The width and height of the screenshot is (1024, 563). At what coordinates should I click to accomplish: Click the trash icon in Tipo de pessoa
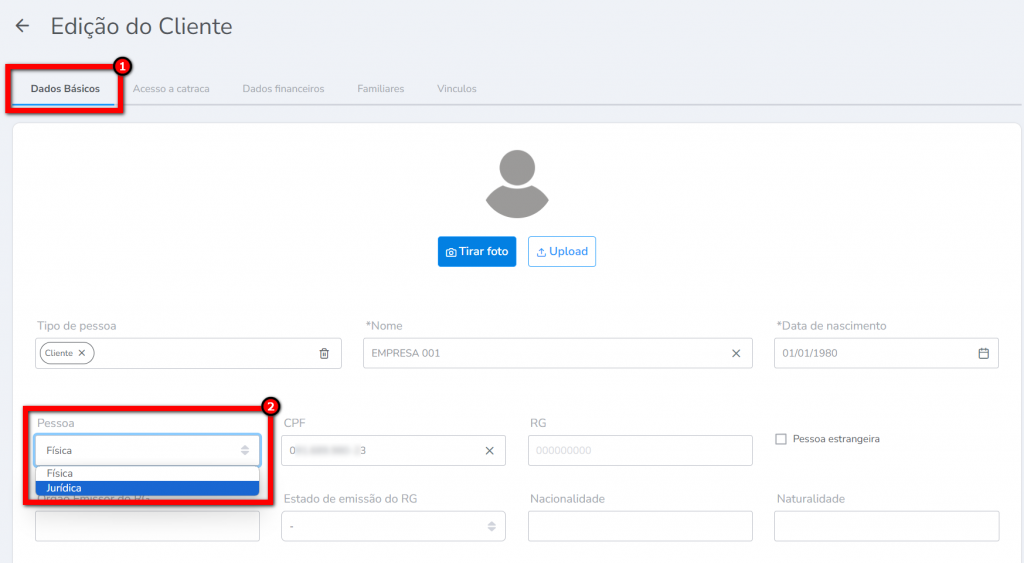324,353
